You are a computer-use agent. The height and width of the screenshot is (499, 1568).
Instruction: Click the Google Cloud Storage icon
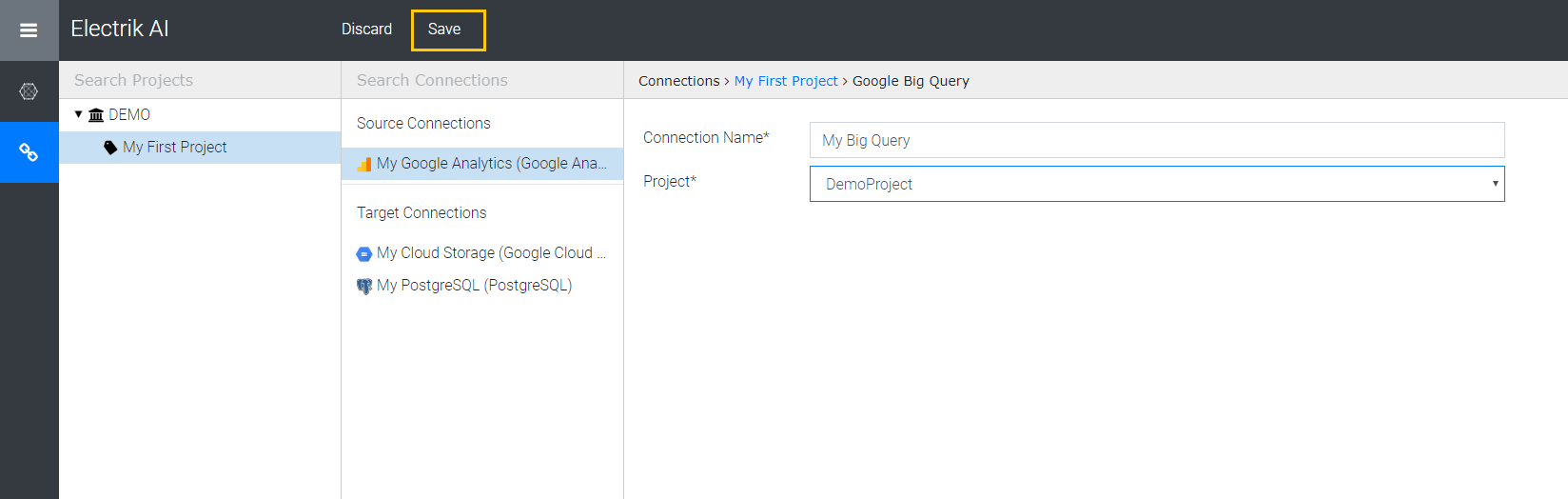tap(364, 254)
